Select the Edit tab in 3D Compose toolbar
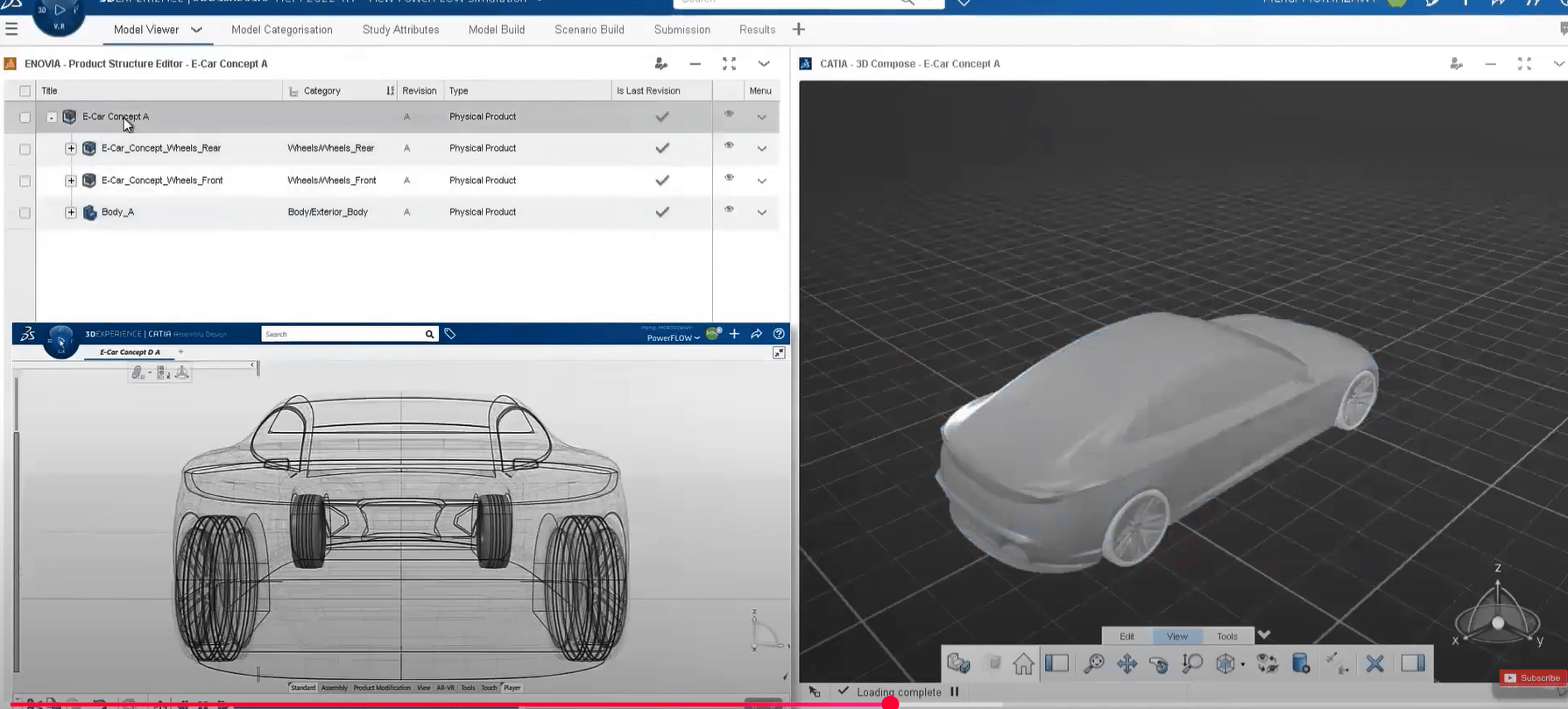The width and height of the screenshot is (1568, 709). [x=1127, y=636]
